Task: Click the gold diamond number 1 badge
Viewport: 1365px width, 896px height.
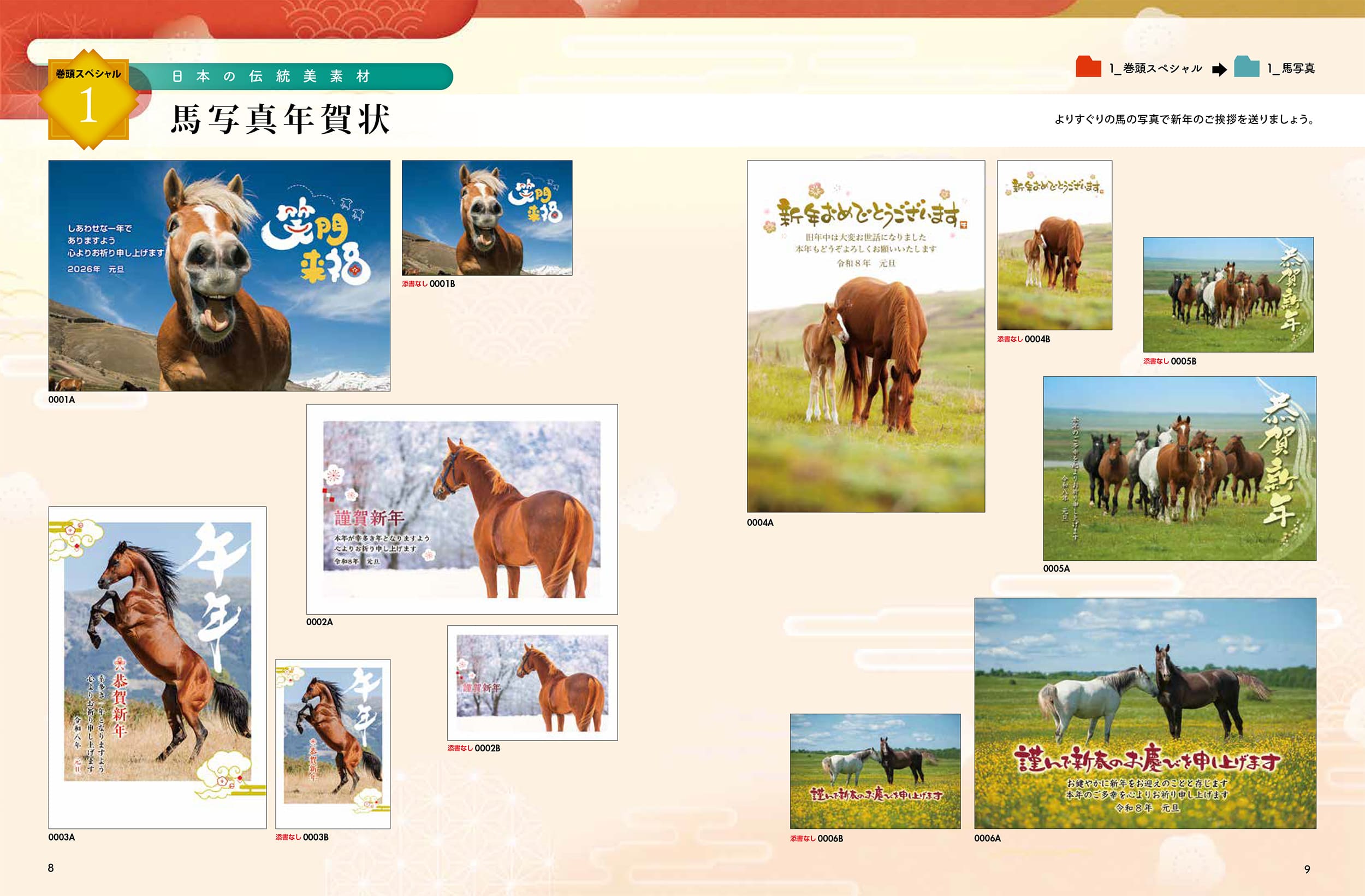Action: point(88,100)
